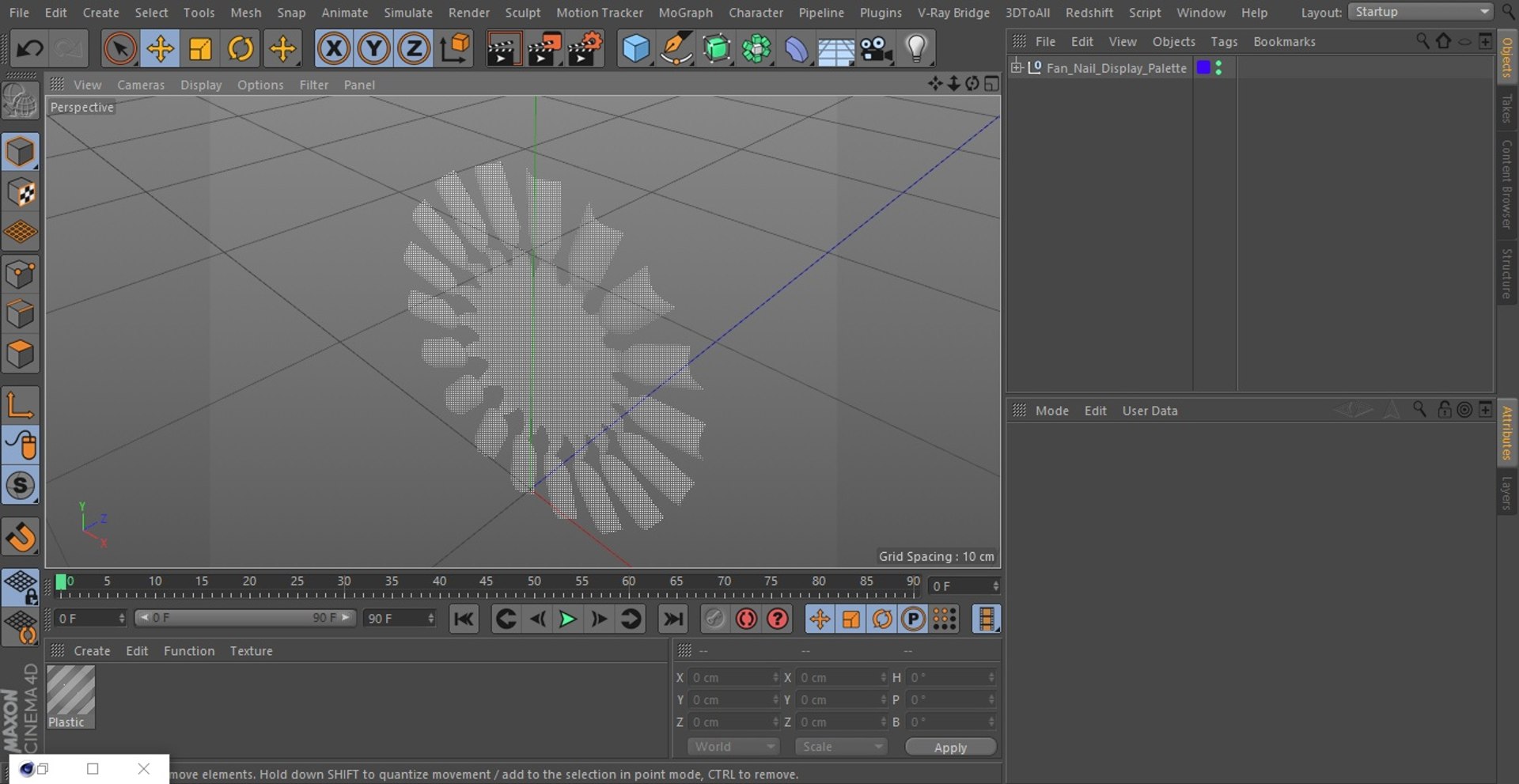Go to start of animation
The image size is (1519, 784).
tap(464, 619)
